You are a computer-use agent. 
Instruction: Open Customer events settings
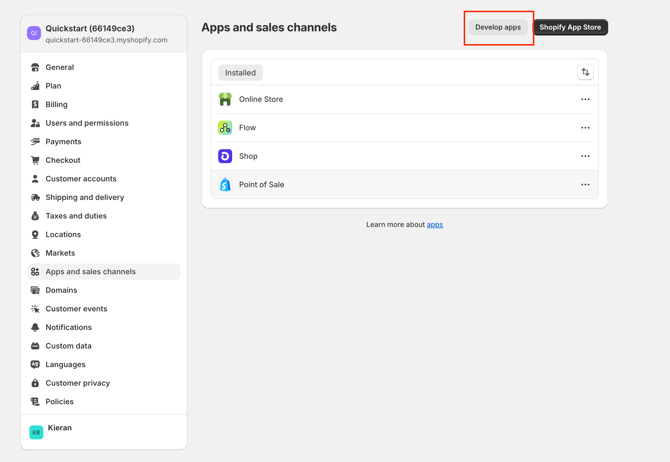(x=104, y=309)
